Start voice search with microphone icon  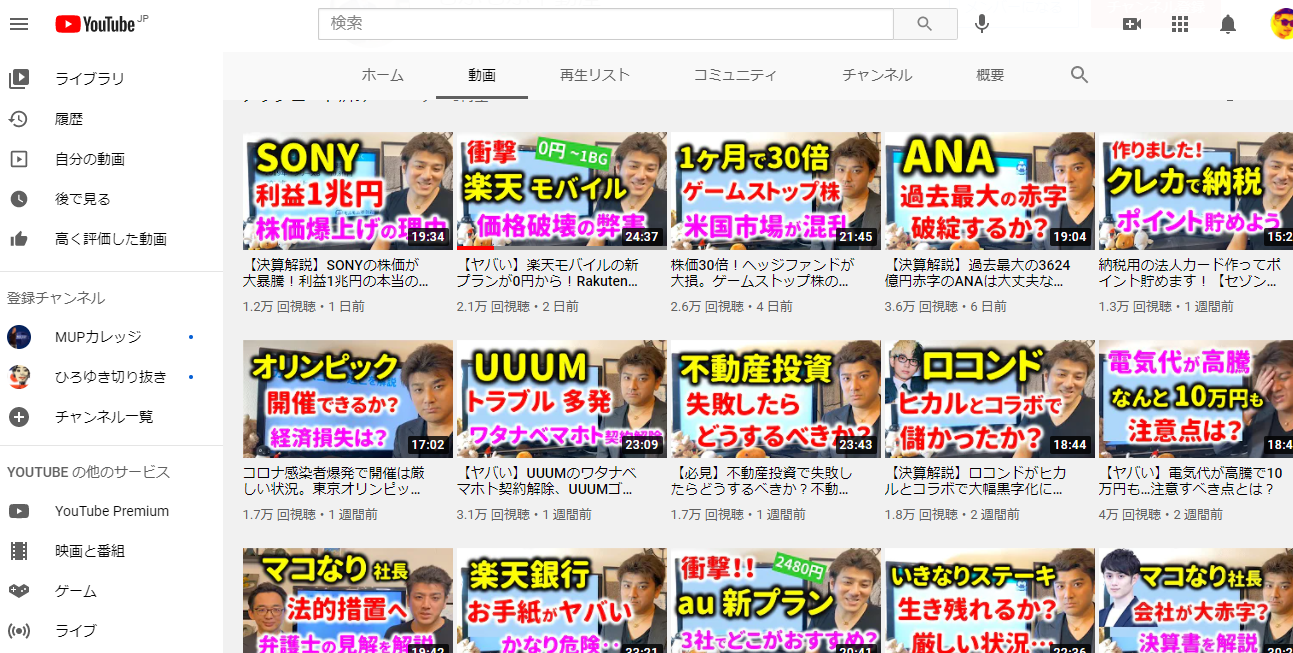pyautogui.click(x=982, y=24)
